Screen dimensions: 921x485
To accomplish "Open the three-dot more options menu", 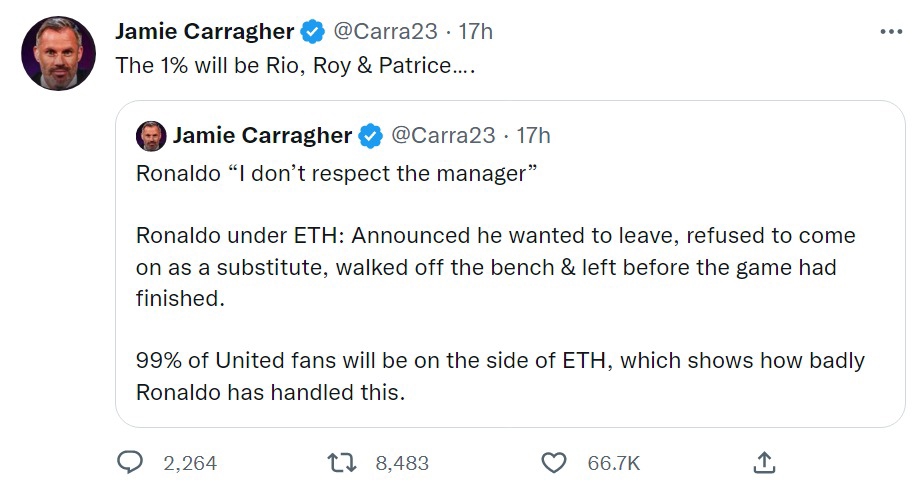I will [890, 32].
